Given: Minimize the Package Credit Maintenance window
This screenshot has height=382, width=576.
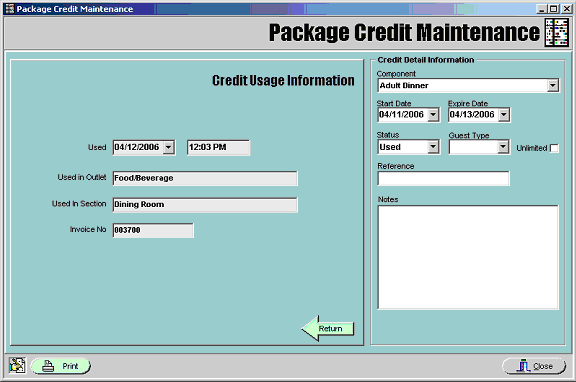Looking at the screenshot, I should 541,8.
